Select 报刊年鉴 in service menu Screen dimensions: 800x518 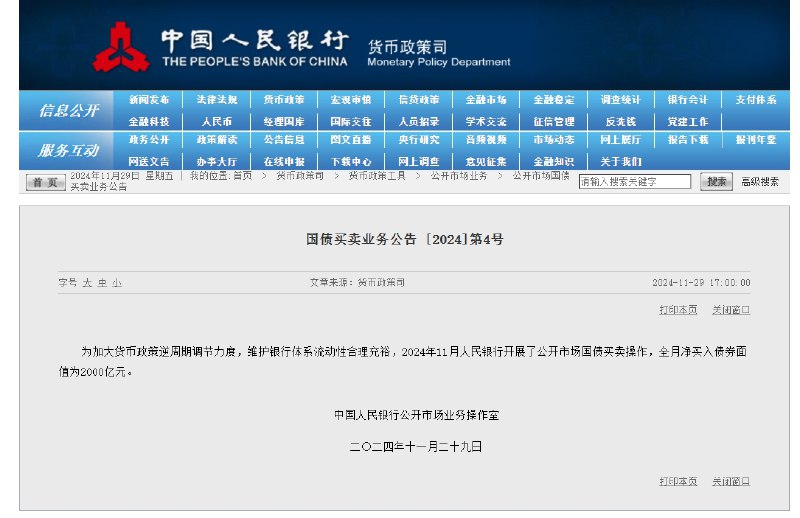756,140
